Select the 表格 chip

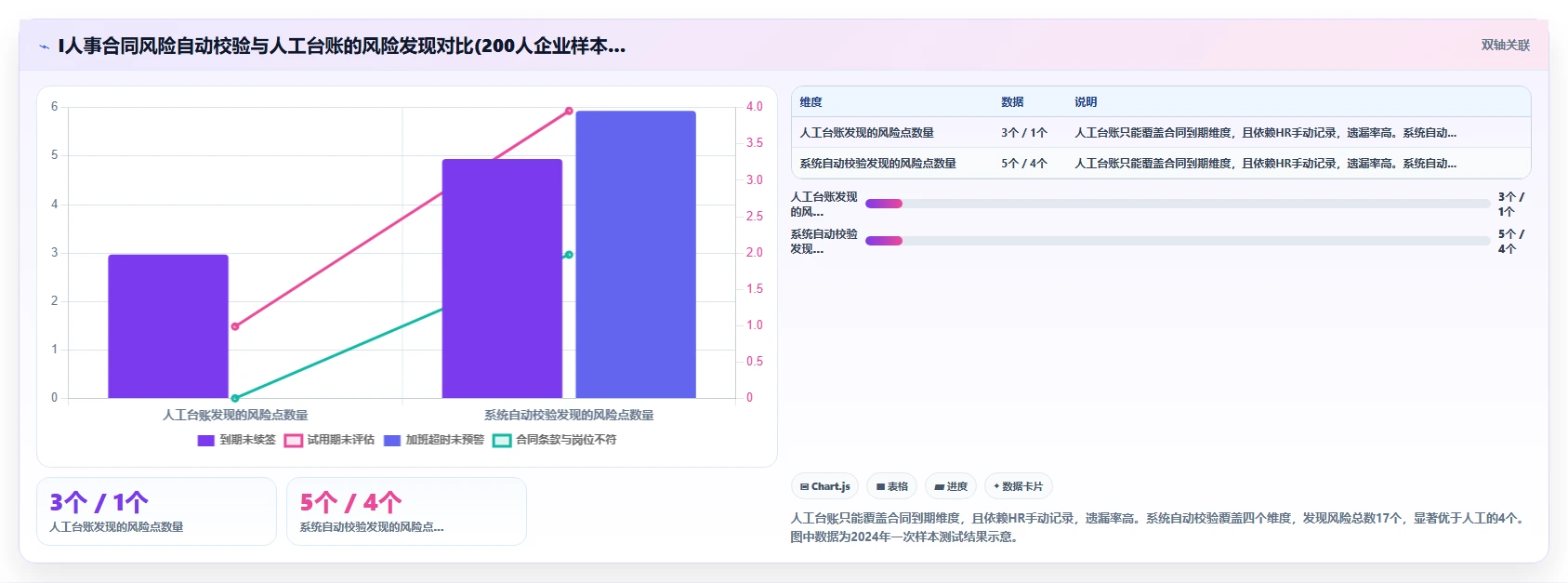click(891, 486)
